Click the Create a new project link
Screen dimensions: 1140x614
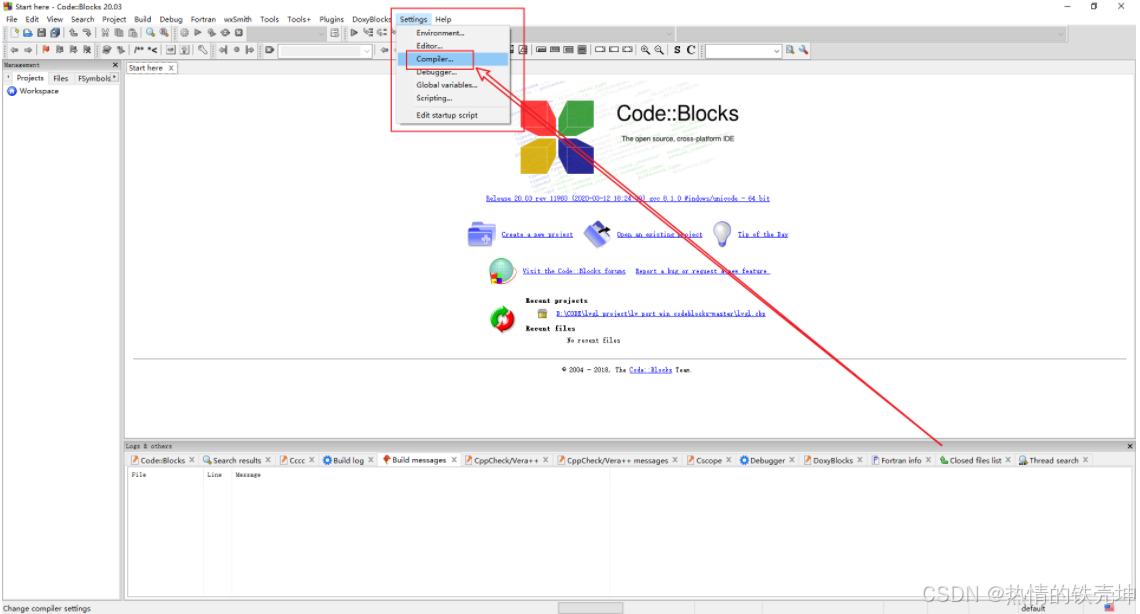coord(539,234)
